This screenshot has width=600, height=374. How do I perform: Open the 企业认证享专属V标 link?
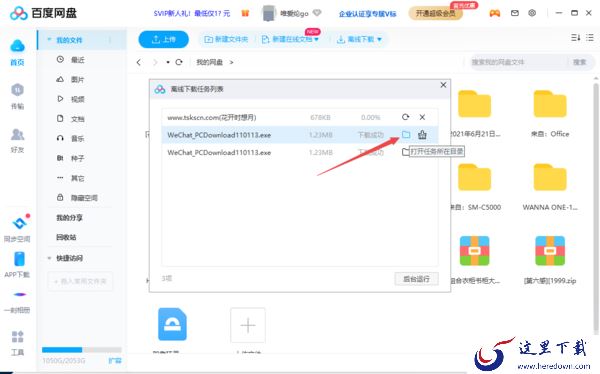point(367,14)
